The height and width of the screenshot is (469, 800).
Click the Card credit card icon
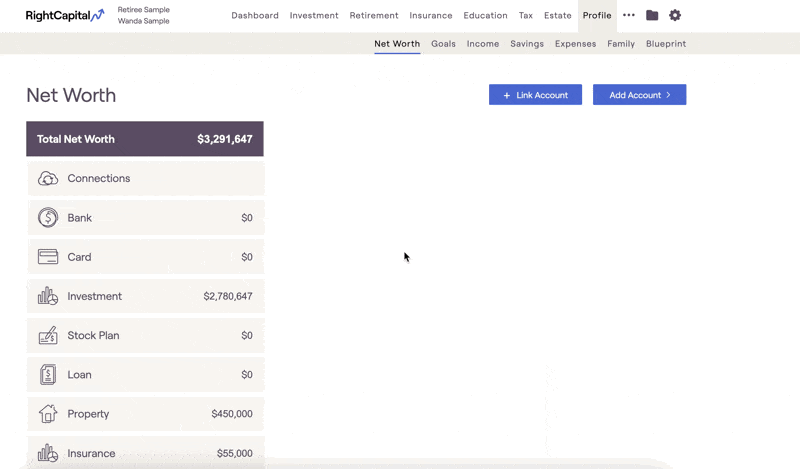click(48, 257)
